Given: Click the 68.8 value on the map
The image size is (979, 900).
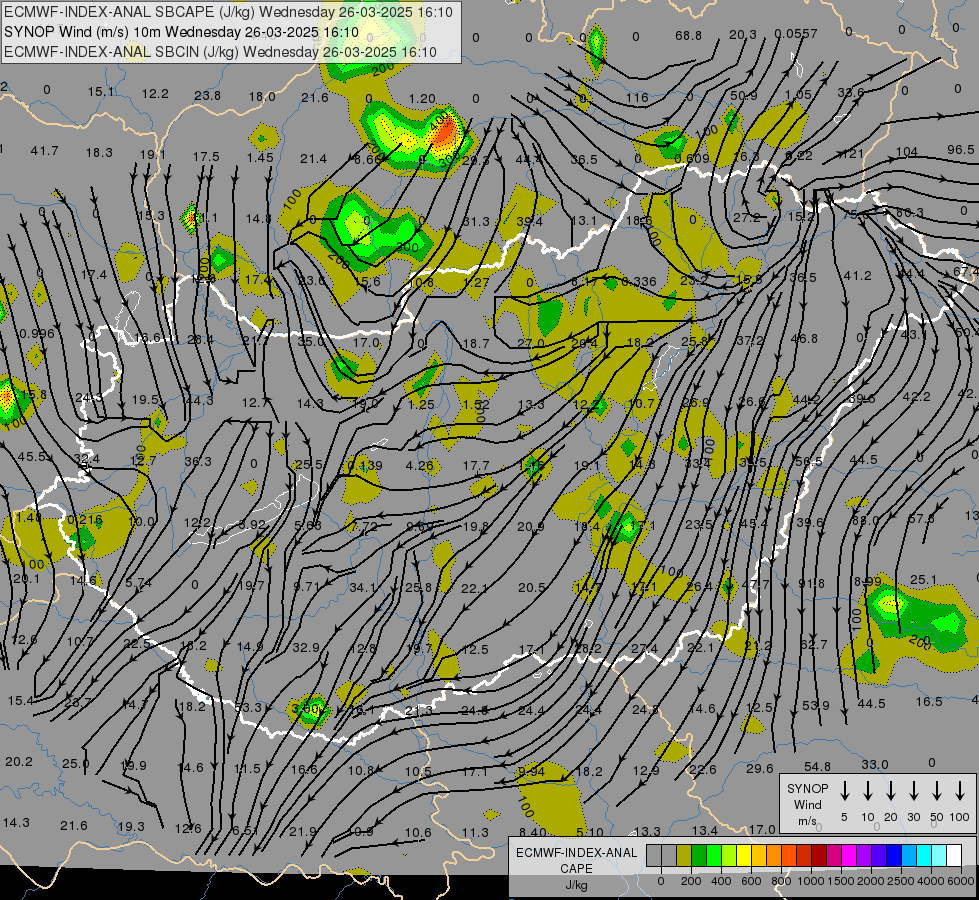Looking at the screenshot, I should pos(688,36).
